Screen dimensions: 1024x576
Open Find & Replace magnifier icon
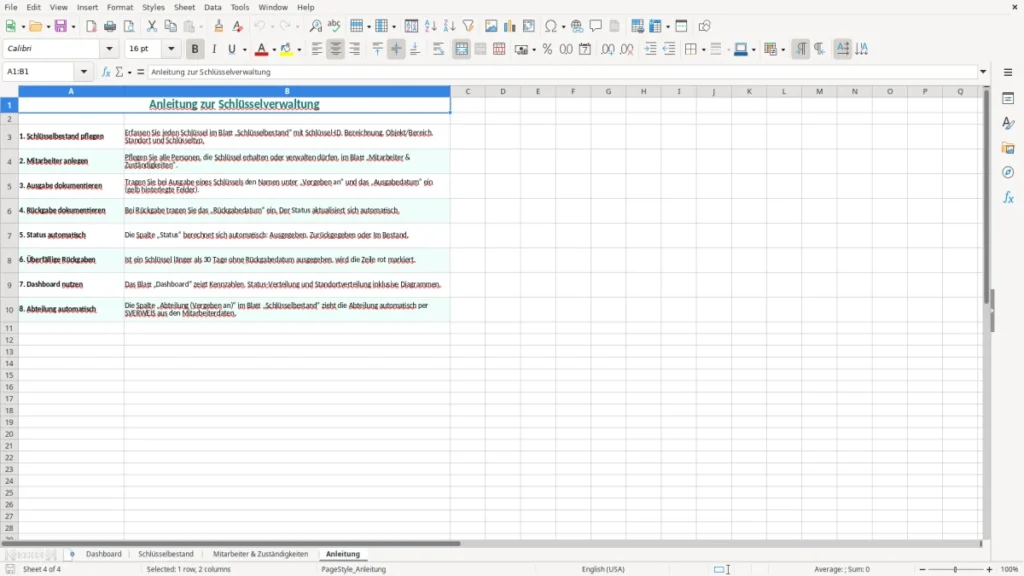pyautogui.click(x=315, y=26)
